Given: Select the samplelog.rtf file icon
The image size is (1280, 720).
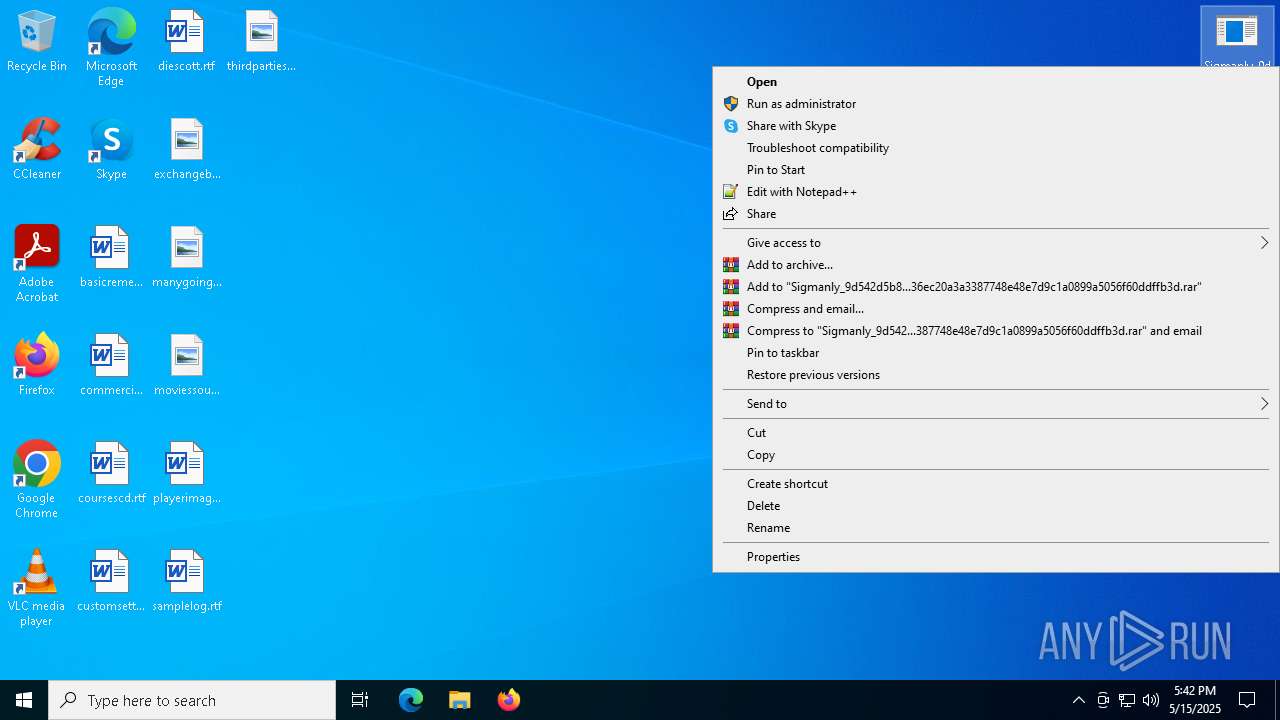Looking at the screenshot, I should (187, 582).
